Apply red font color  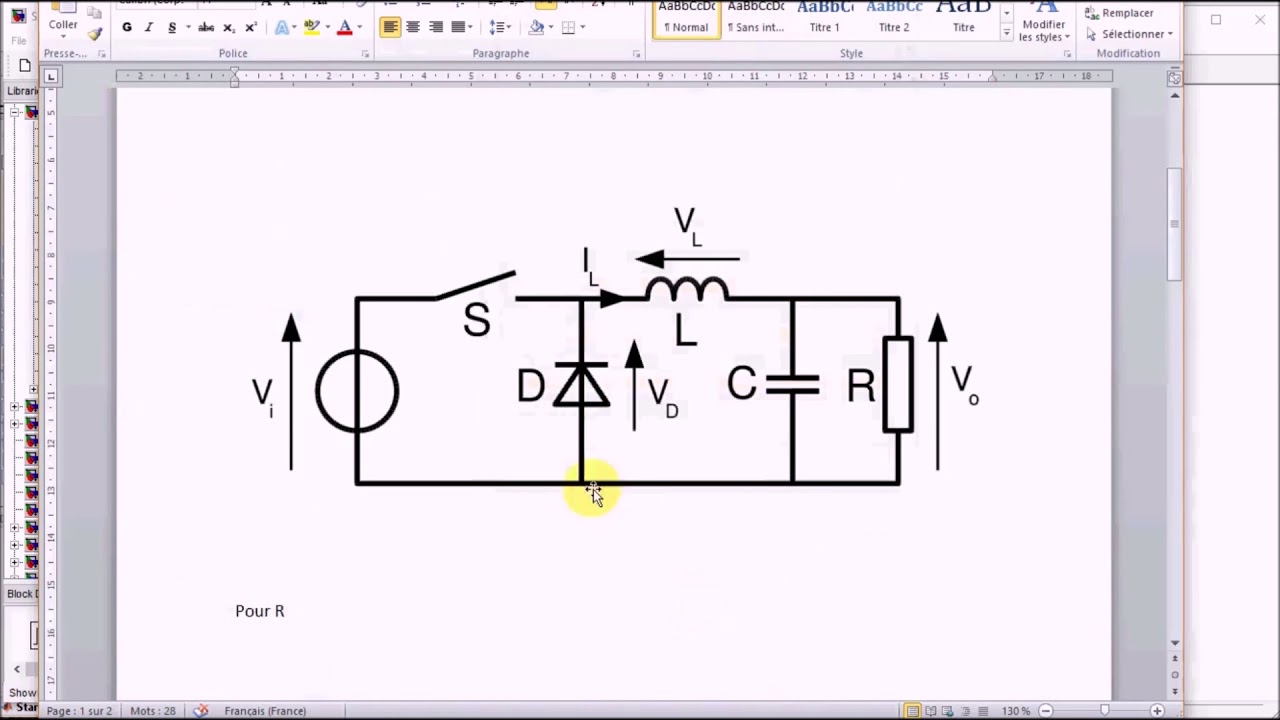345,27
